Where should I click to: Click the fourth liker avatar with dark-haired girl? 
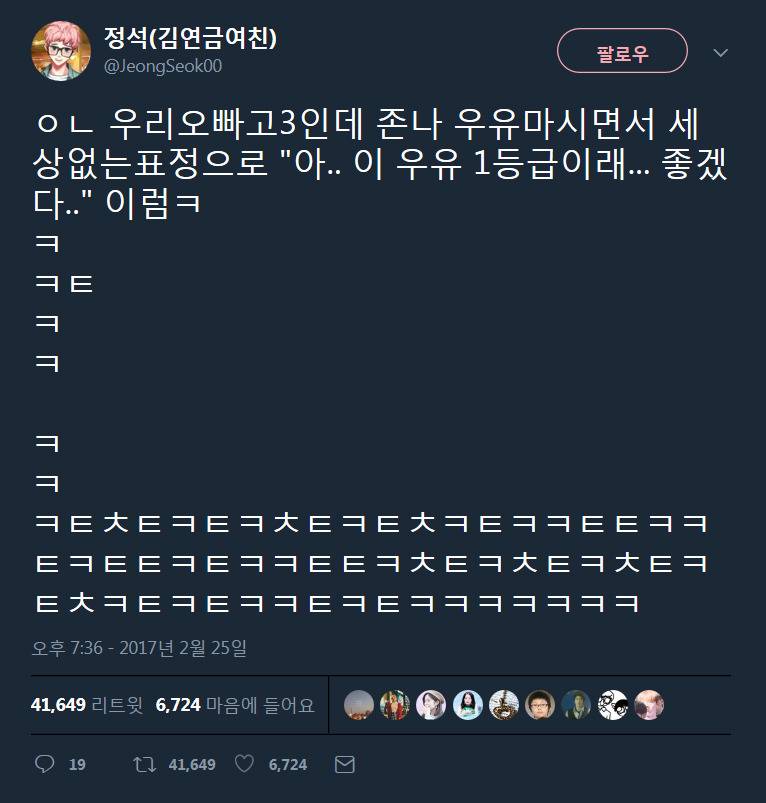pos(467,705)
